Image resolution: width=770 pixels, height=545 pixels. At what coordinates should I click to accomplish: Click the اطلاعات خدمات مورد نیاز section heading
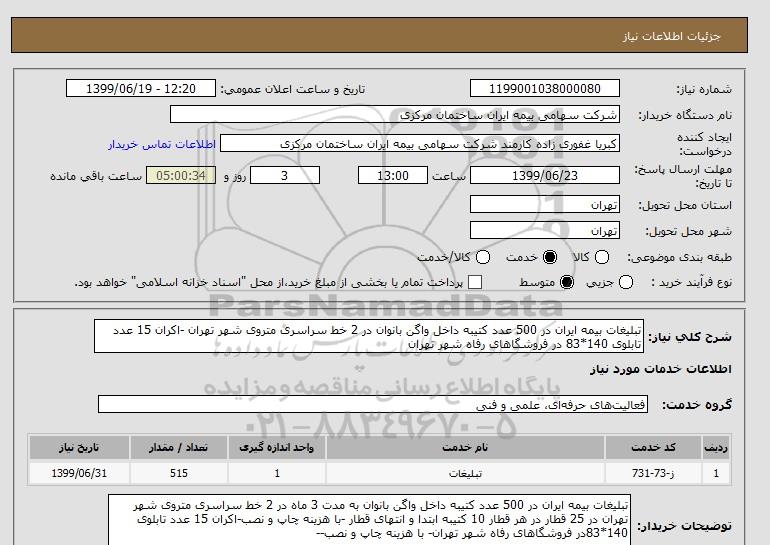coord(660,369)
